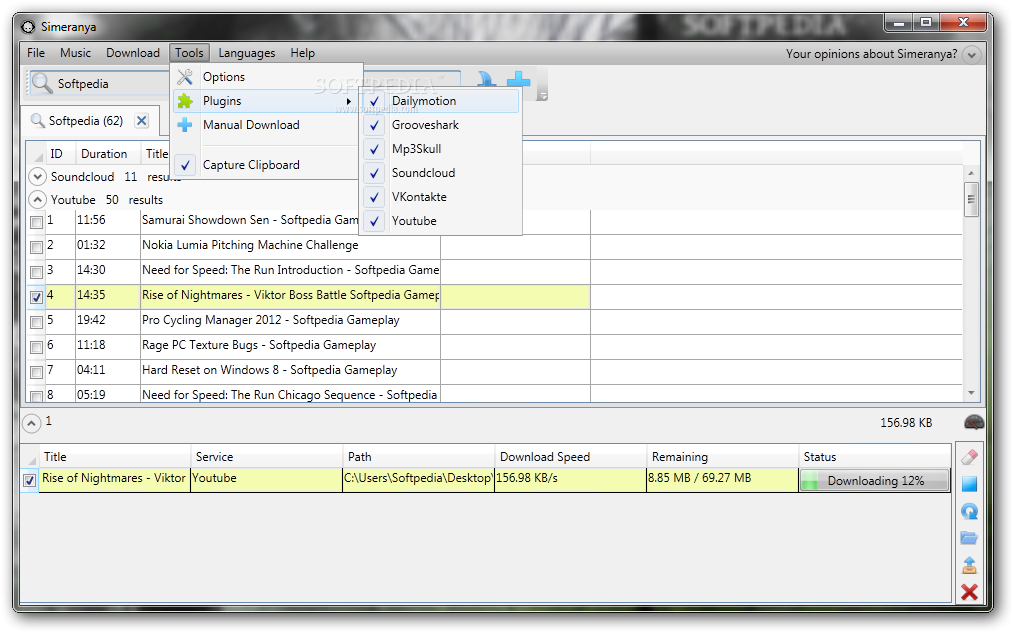Viewport: 1014px width, 633px height.
Task: Open the File menu
Action: [x=36, y=53]
